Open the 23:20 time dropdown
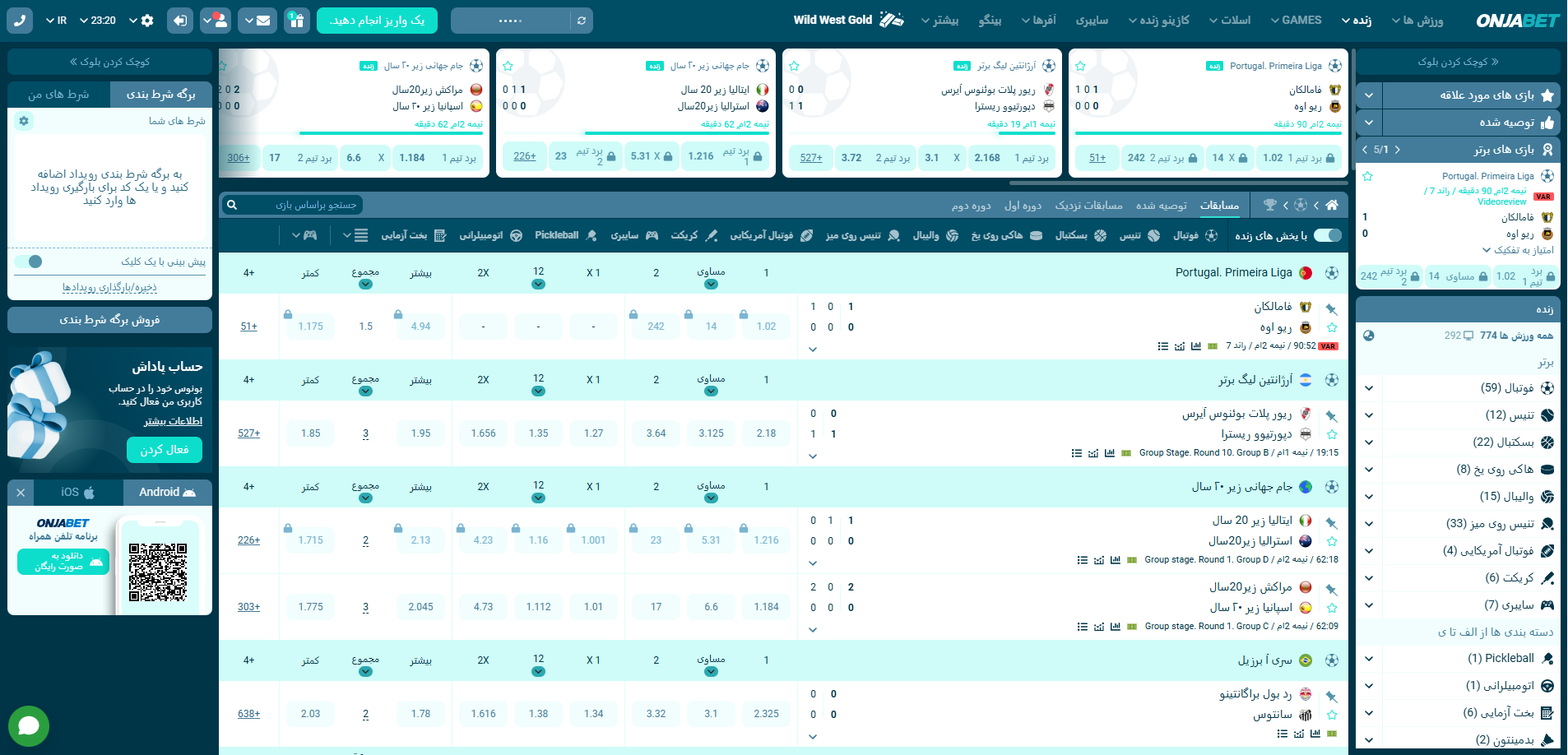The image size is (1568, 755). click(x=97, y=21)
